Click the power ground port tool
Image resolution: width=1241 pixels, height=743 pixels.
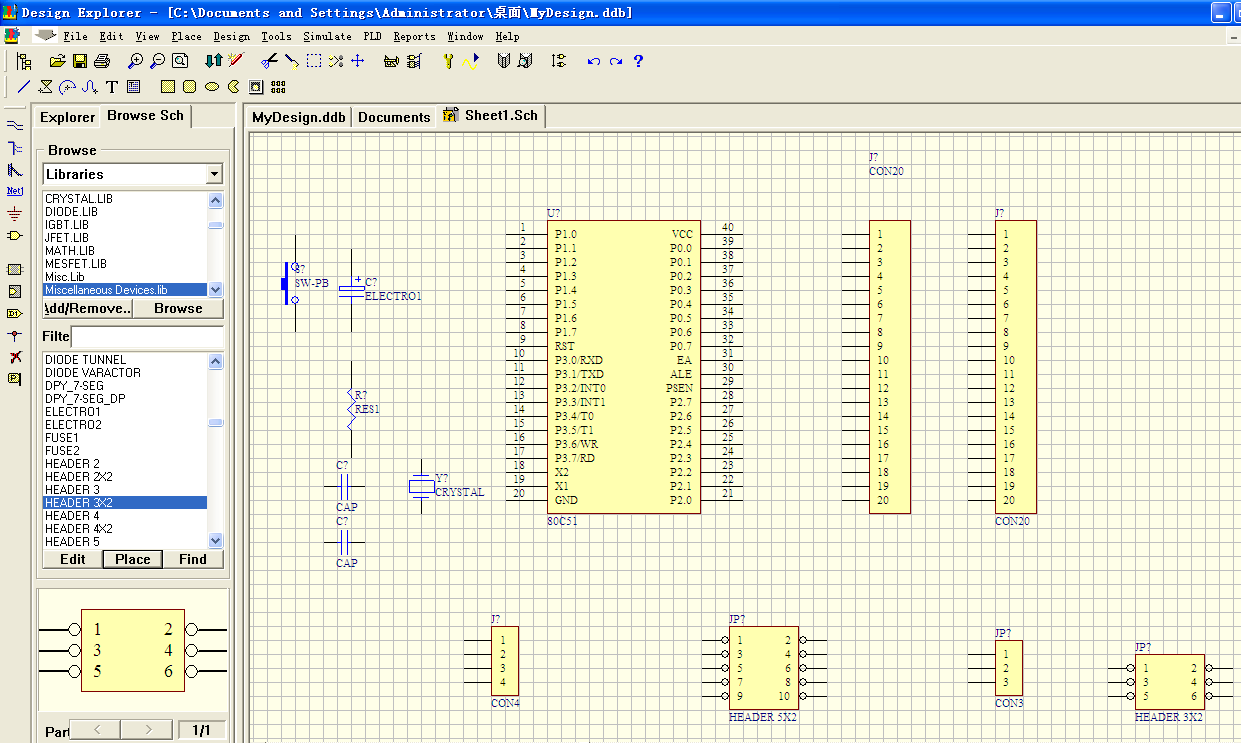(14, 213)
